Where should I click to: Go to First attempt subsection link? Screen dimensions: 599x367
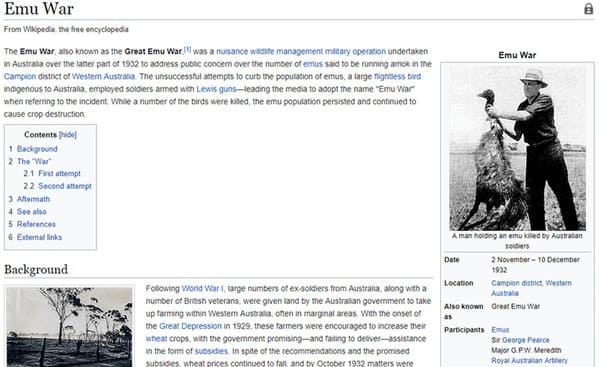pos(59,174)
